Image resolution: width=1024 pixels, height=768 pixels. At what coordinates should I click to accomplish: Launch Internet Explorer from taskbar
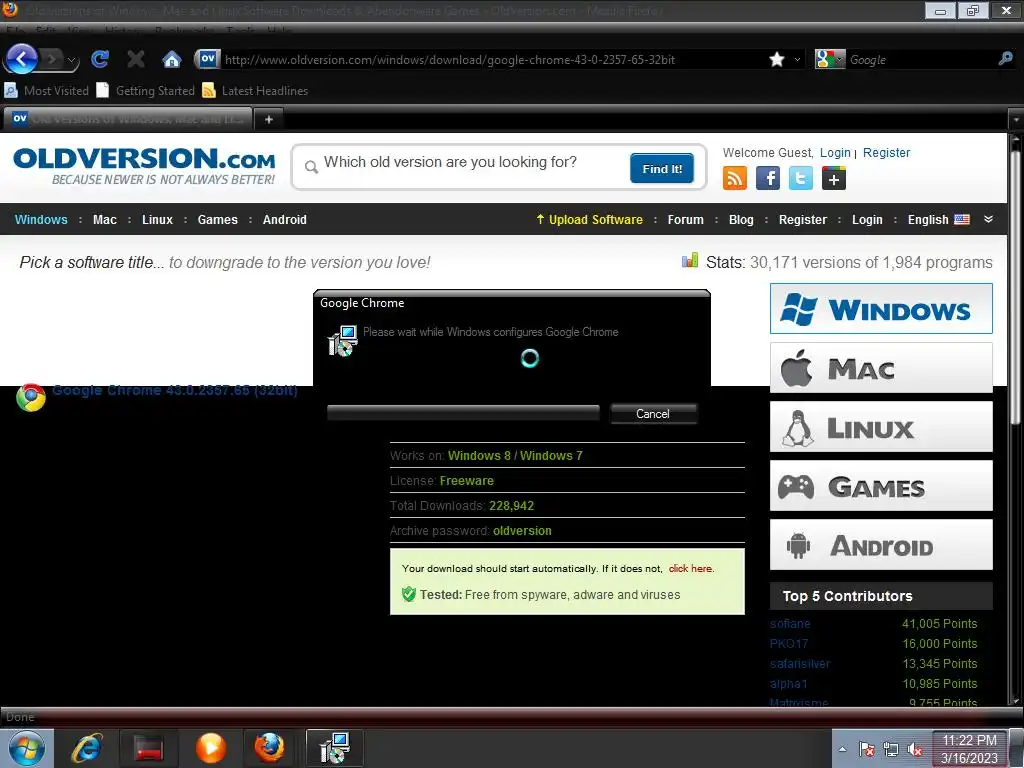pos(87,748)
